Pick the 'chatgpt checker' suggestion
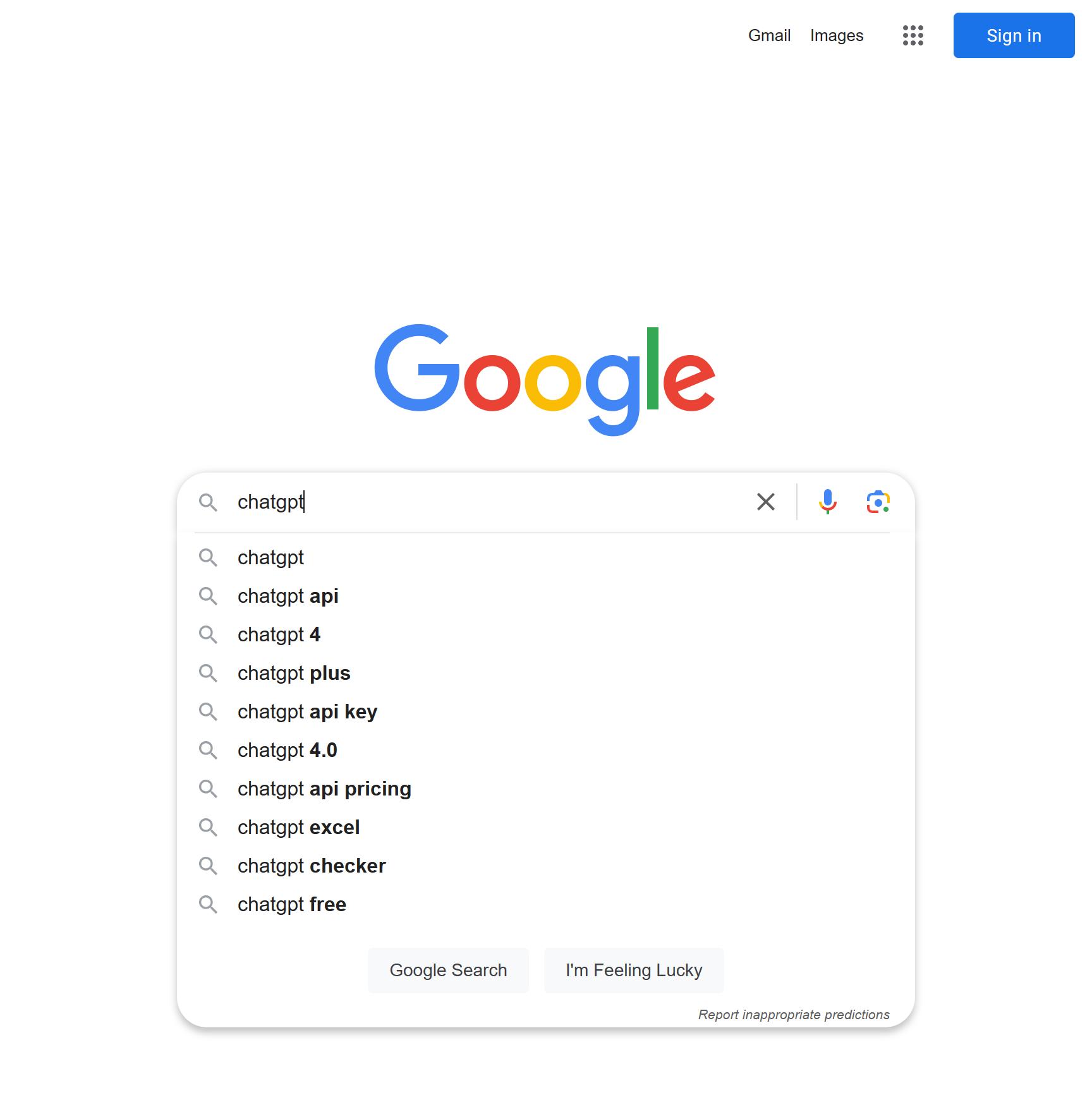The image size is (1092, 1119). [x=312, y=866]
